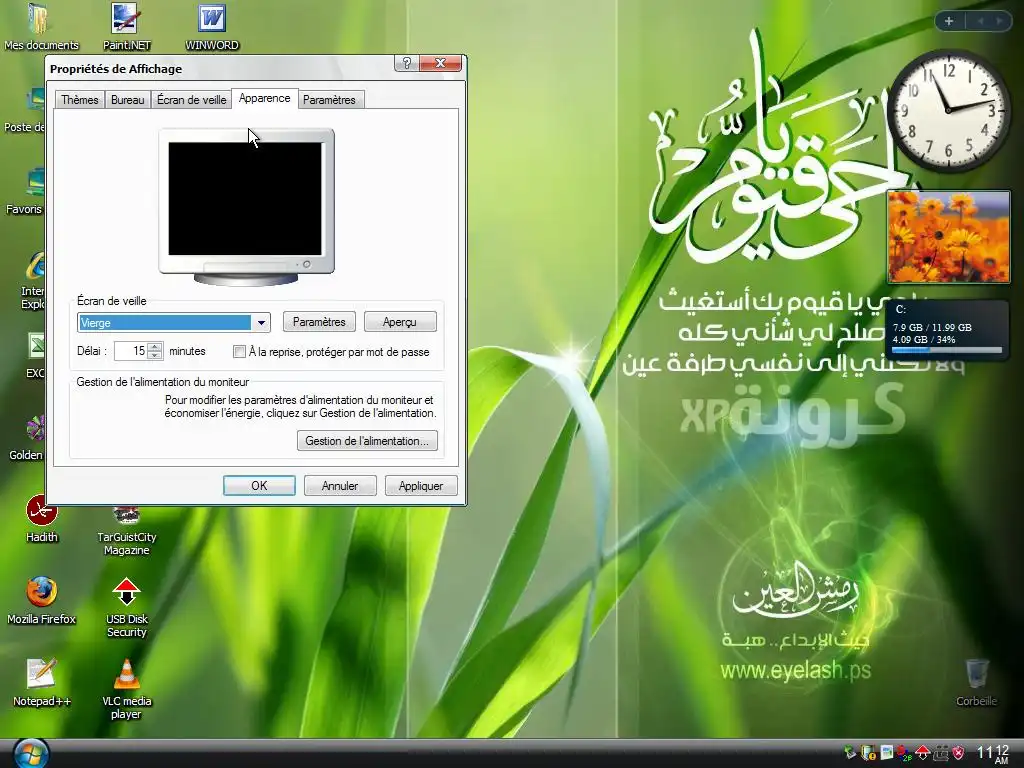Click the USB Disk Security tray icon
Screen dimensions: 1024x768
[922, 754]
